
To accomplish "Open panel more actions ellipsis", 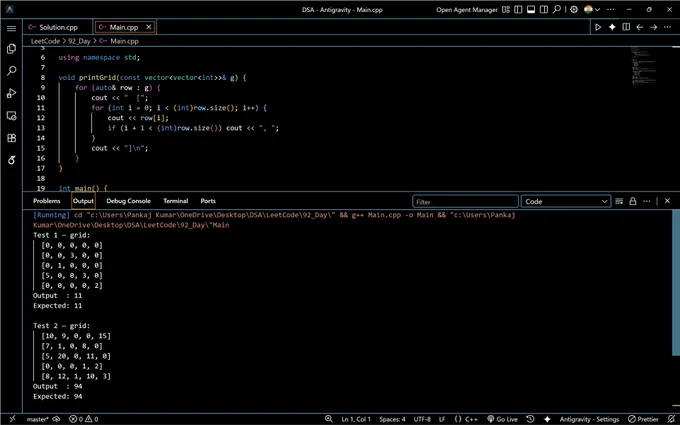I will tap(647, 201).
